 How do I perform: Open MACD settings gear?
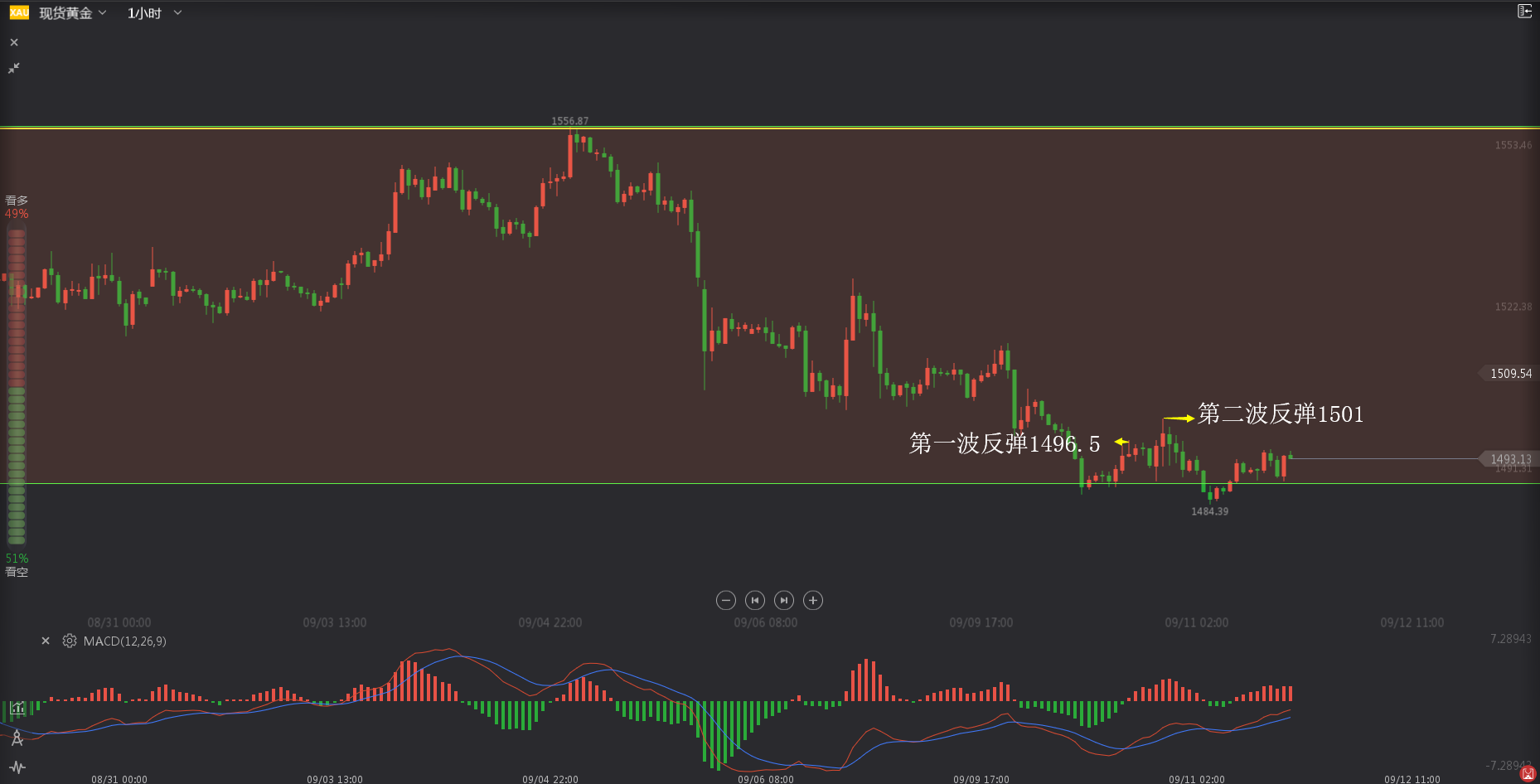tap(70, 641)
